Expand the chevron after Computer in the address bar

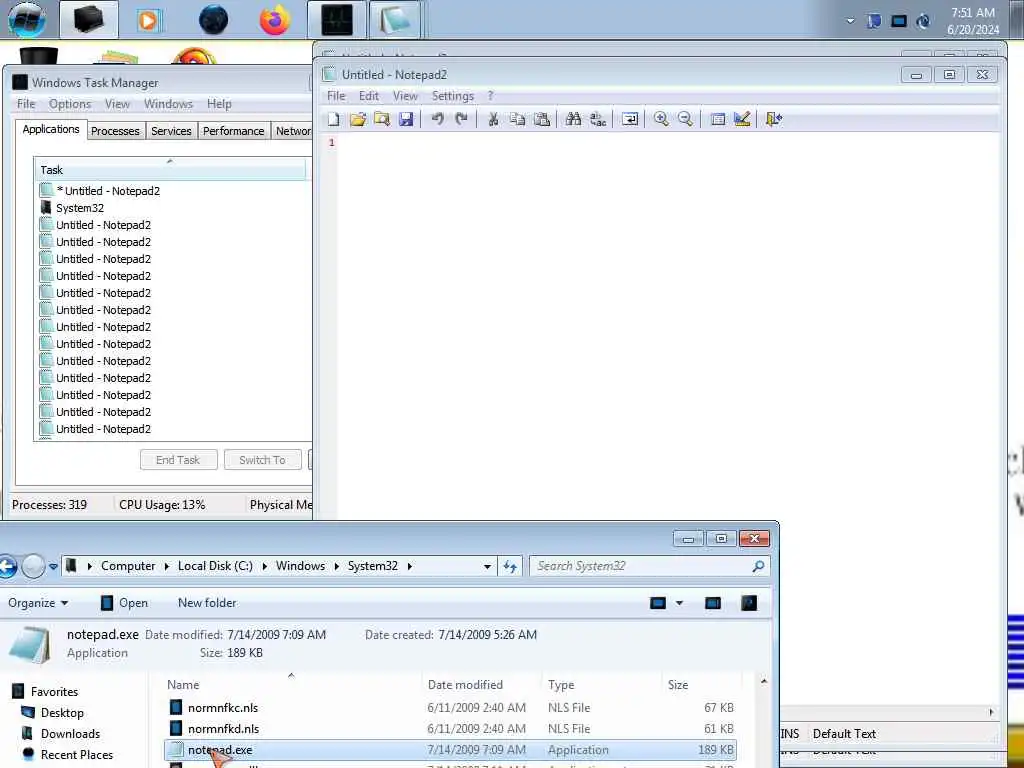[167, 566]
